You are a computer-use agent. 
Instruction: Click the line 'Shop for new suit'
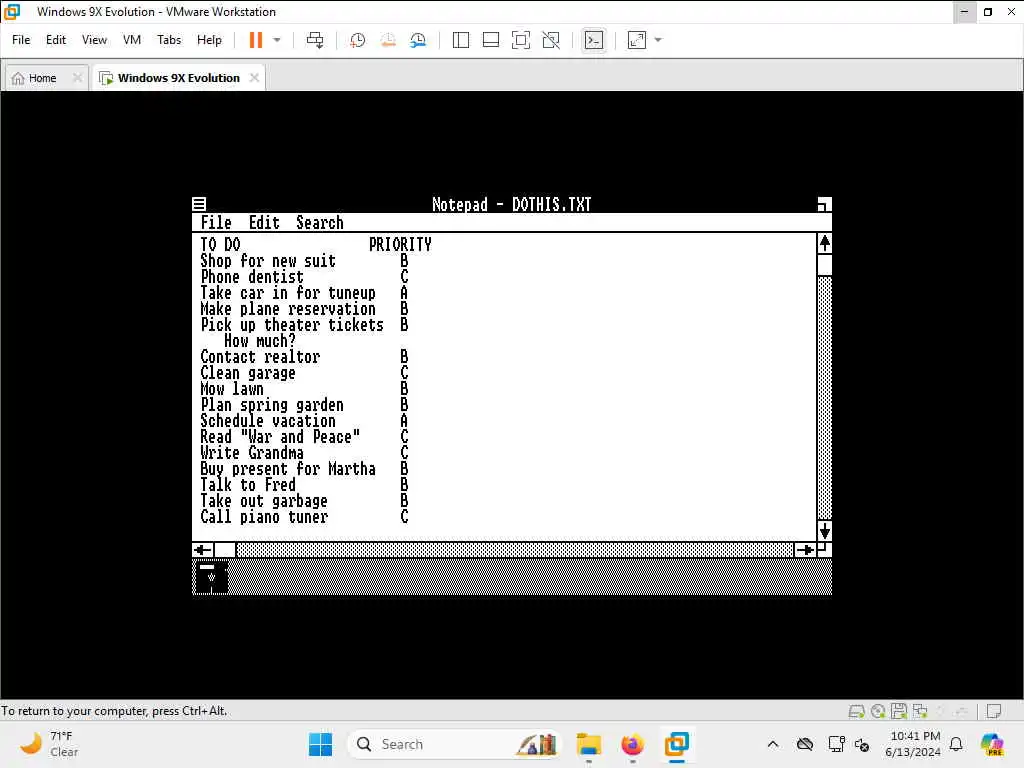(268, 261)
